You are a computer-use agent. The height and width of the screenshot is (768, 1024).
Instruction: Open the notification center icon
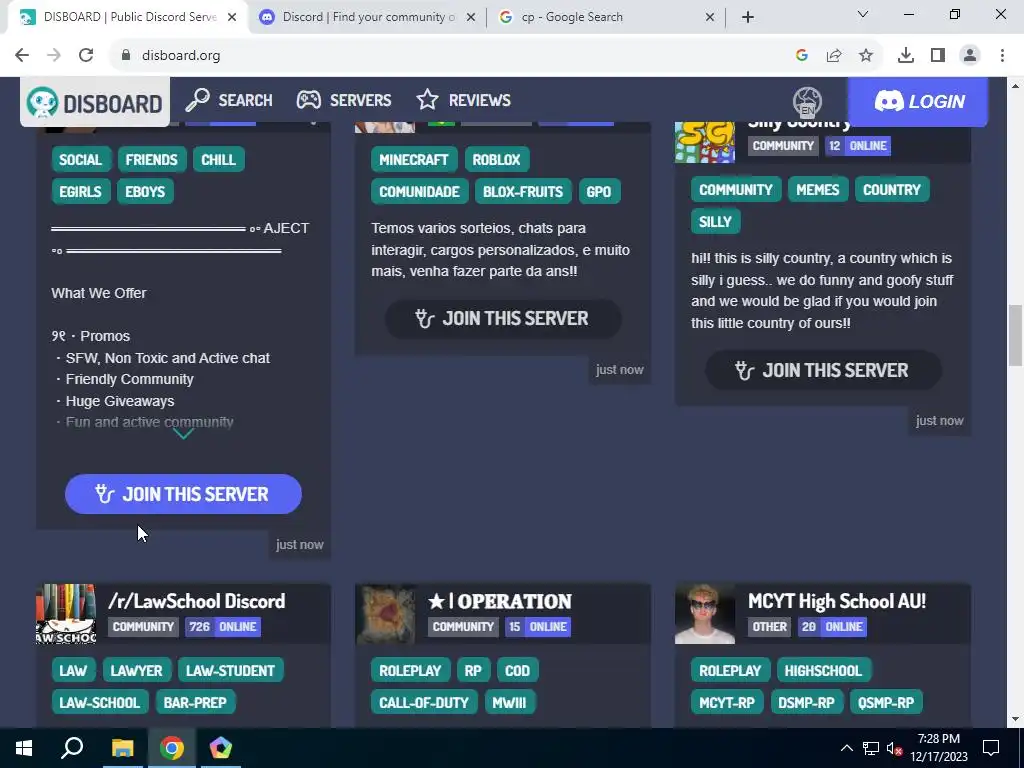tap(991, 748)
